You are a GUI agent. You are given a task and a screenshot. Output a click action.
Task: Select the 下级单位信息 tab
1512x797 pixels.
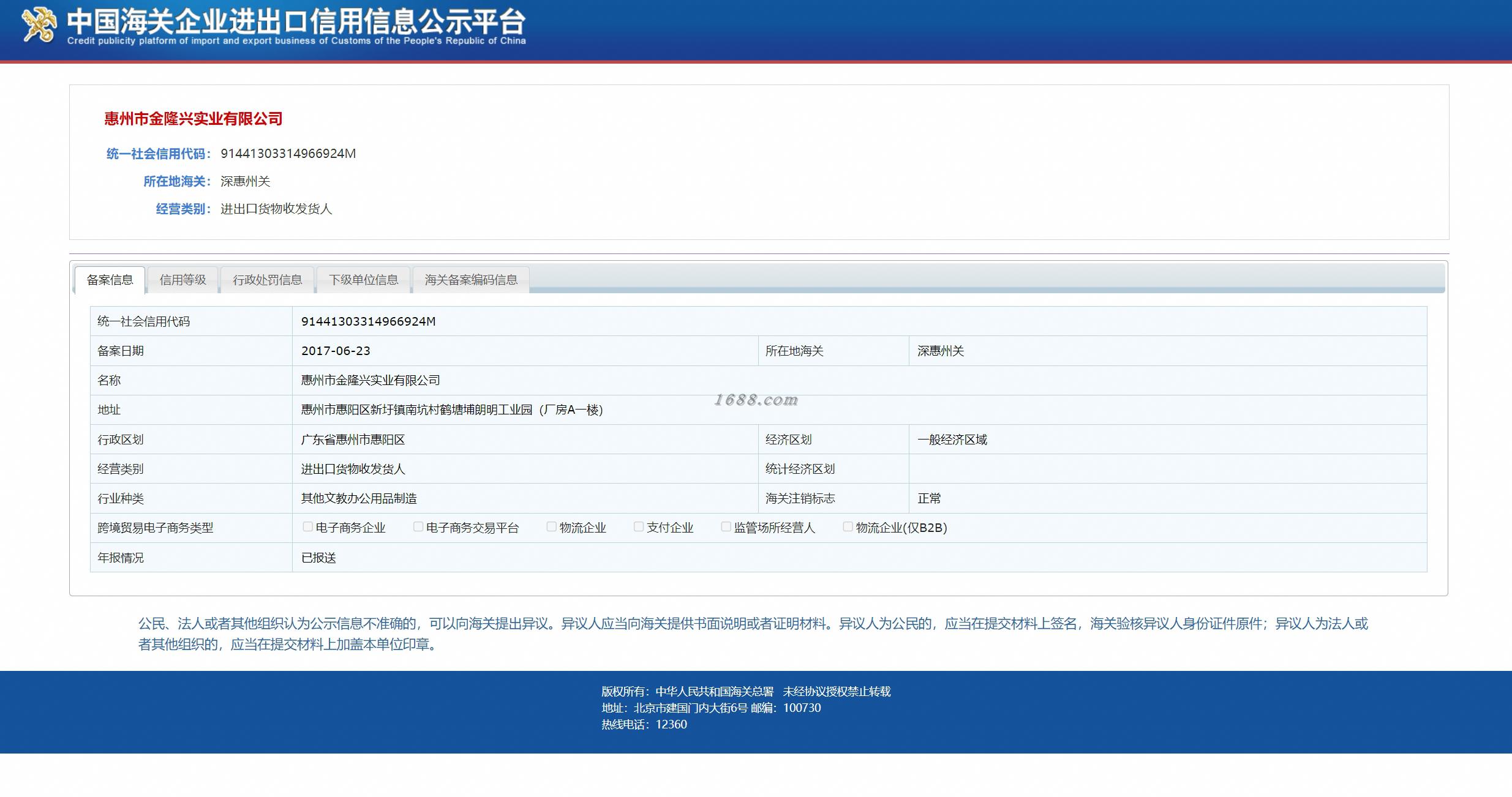pyautogui.click(x=363, y=280)
